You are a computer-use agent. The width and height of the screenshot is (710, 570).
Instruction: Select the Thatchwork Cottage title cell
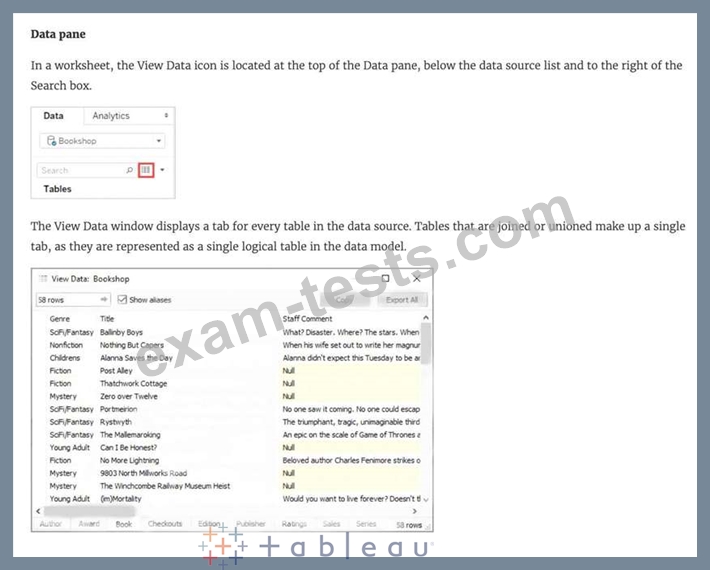[134, 383]
